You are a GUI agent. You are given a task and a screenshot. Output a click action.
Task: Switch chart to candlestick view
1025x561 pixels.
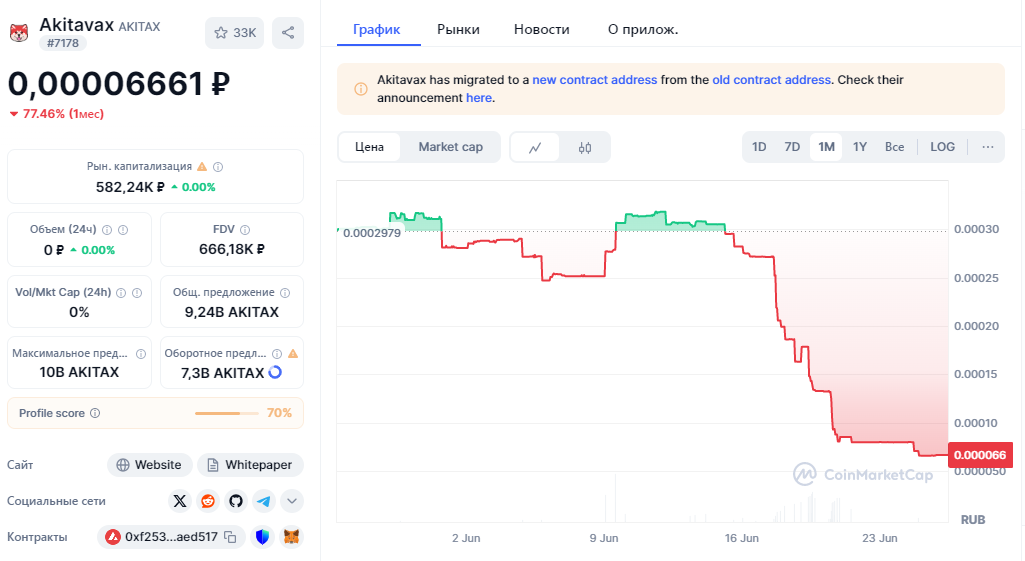585,147
